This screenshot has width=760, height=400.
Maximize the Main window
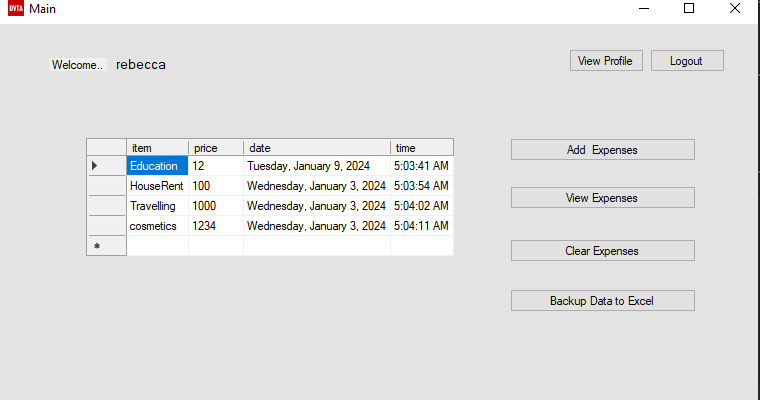[689, 8]
